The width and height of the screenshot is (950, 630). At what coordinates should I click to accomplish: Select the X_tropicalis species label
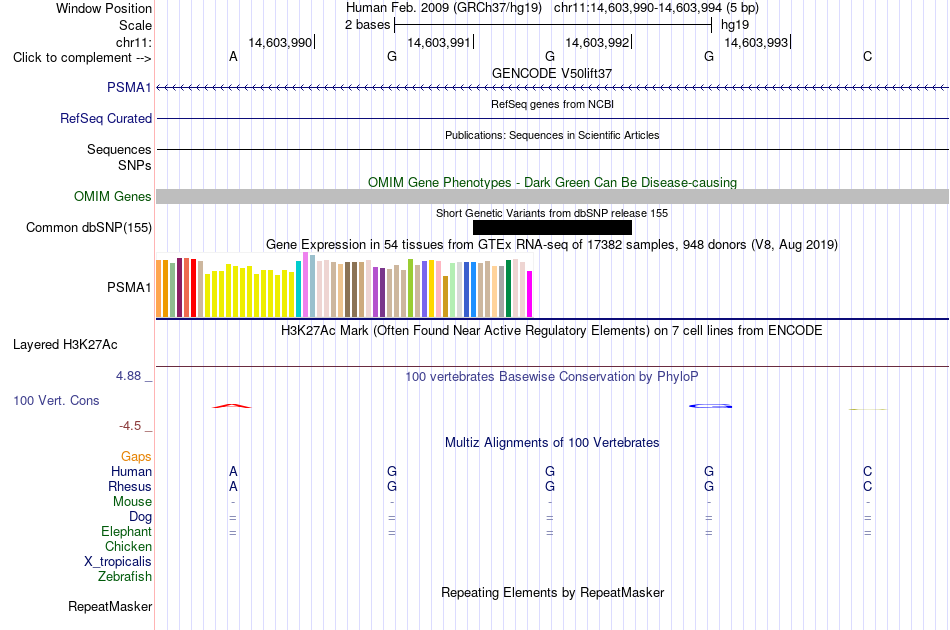118,562
